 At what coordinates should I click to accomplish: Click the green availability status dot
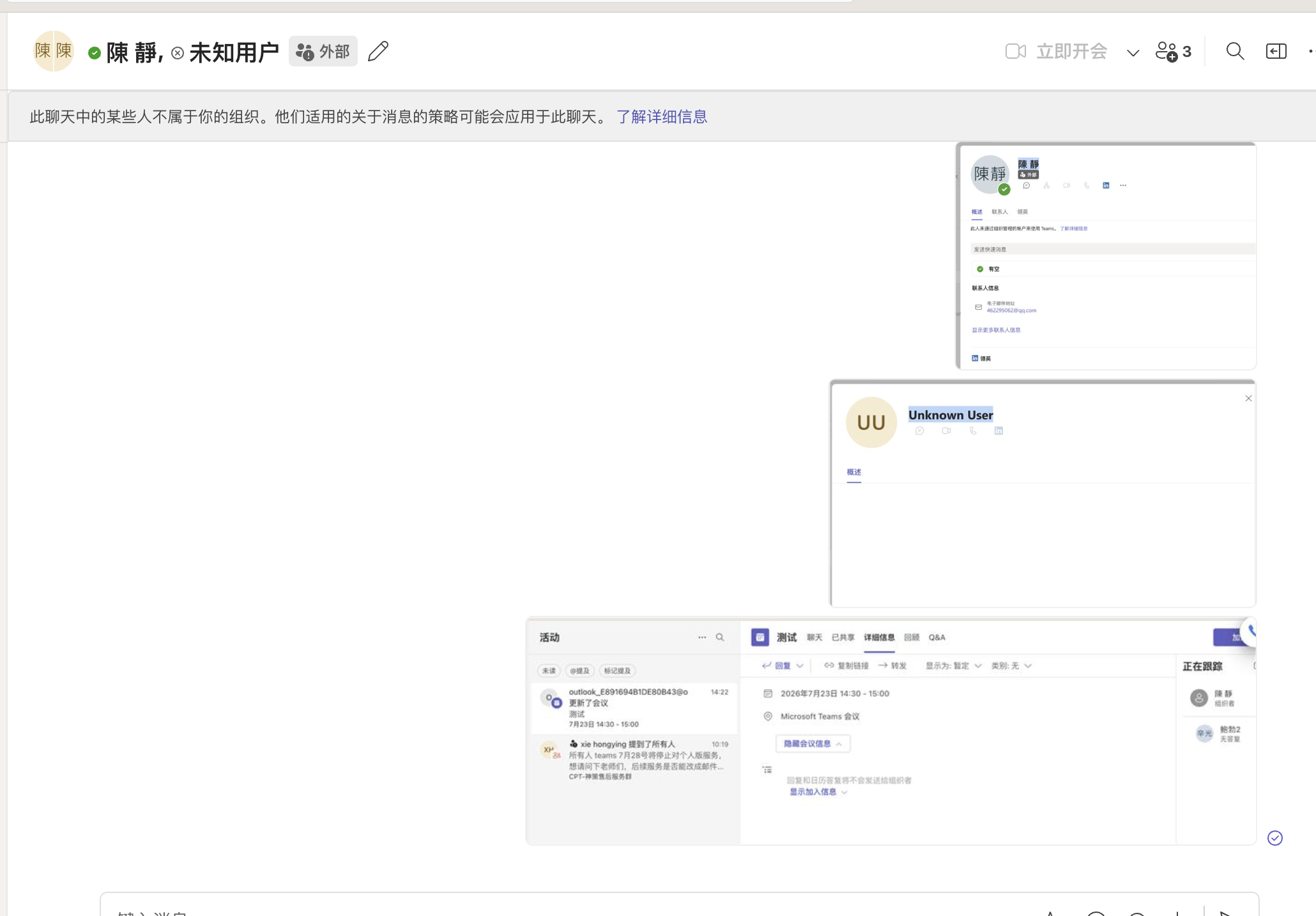(x=95, y=53)
